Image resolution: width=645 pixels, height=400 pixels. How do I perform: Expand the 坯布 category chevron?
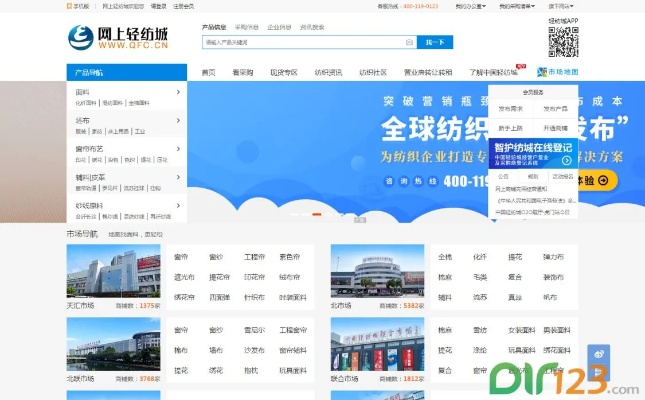pyautogui.click(x=178, y=121)
